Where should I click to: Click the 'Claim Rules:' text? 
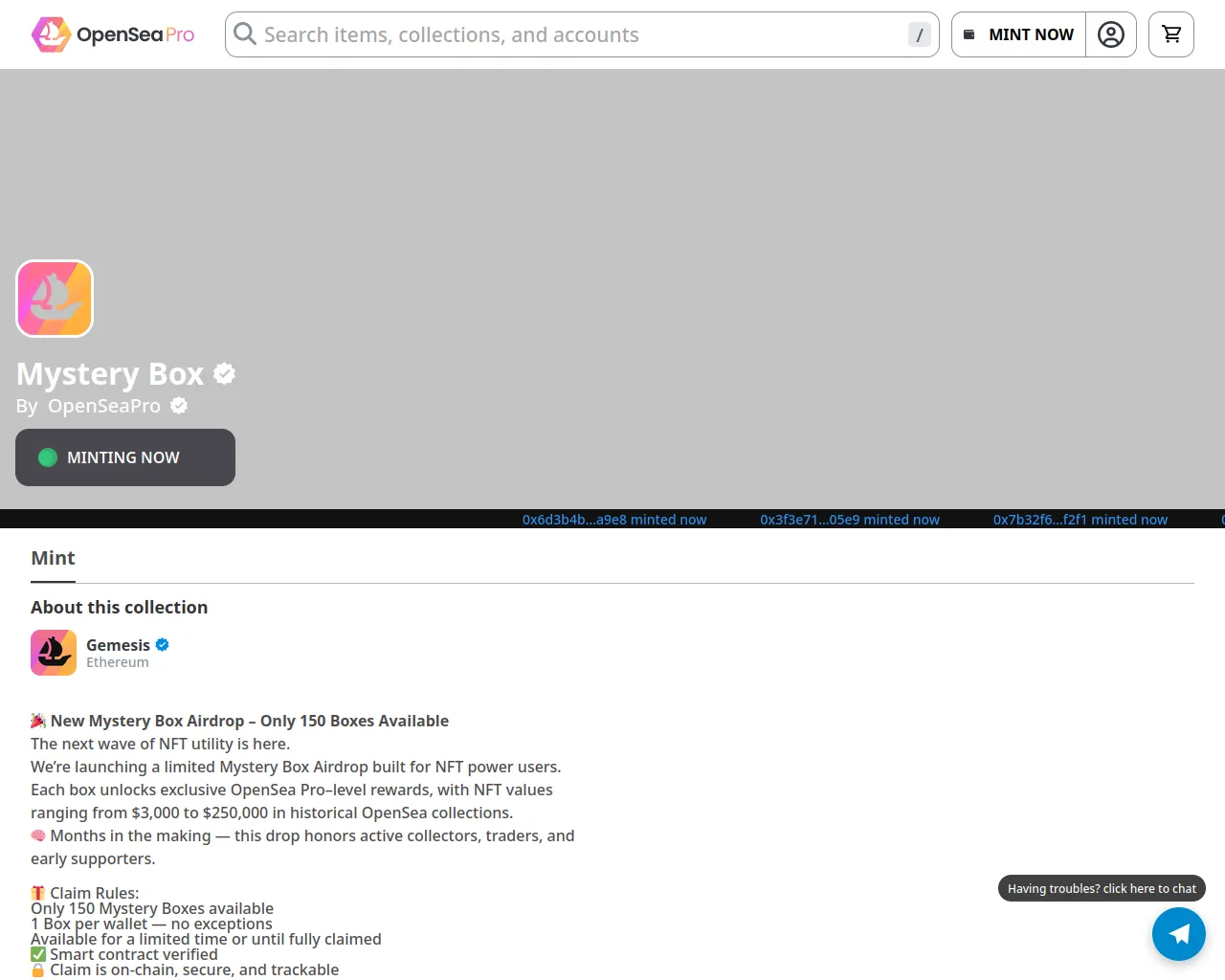coord(95,893)
